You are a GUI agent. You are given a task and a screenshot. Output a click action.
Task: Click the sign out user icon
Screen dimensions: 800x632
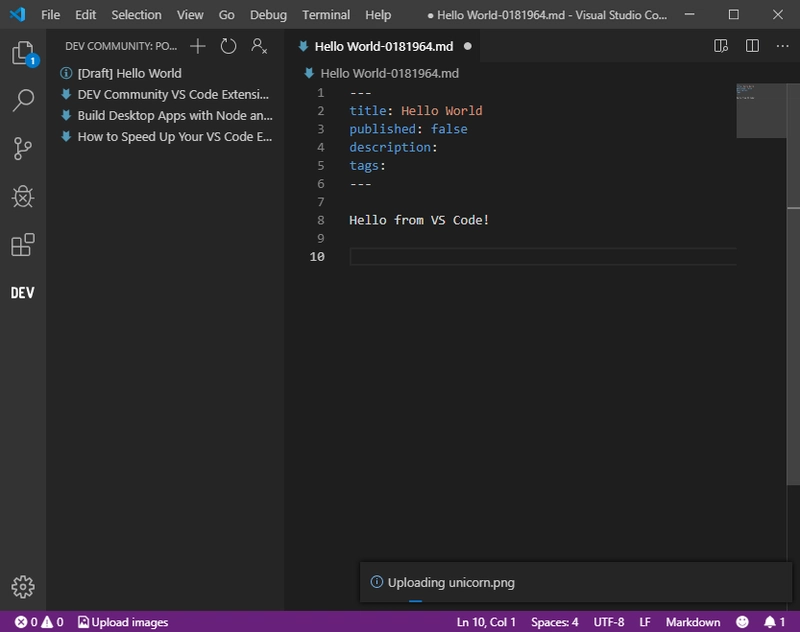(x=259, y=46)
